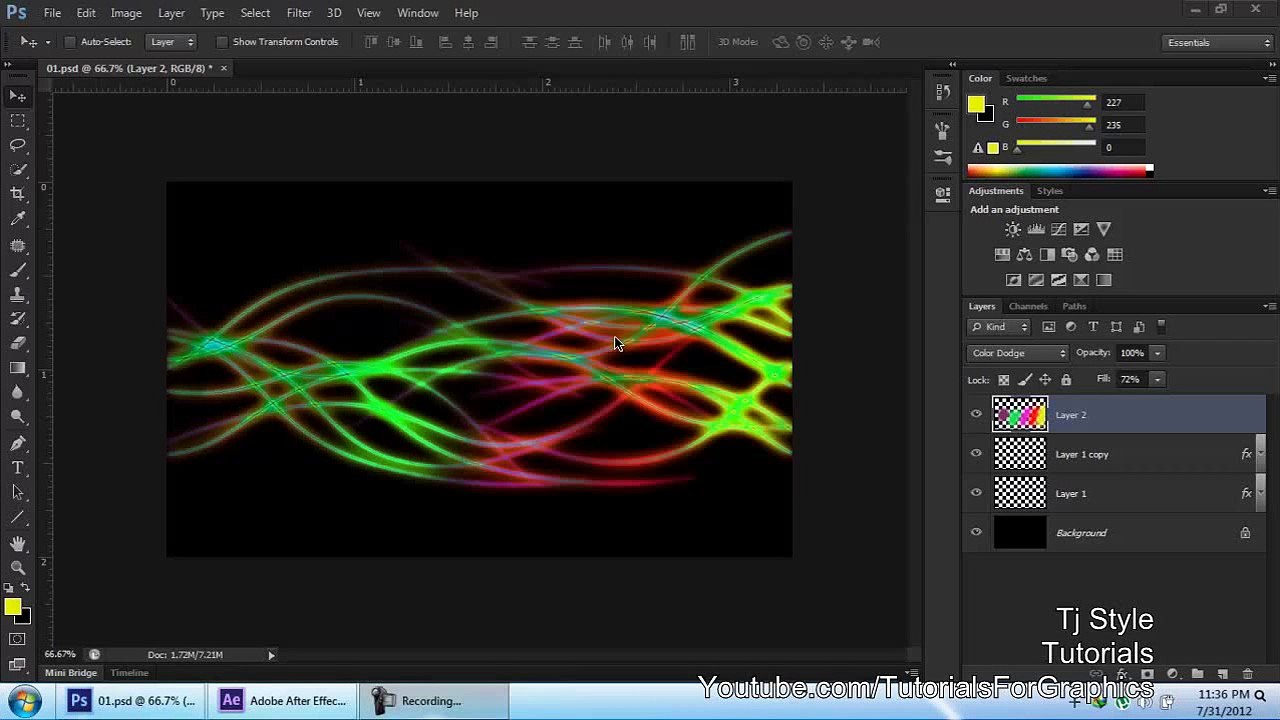Open the Recording taskbar item

[x=435, y=701]
